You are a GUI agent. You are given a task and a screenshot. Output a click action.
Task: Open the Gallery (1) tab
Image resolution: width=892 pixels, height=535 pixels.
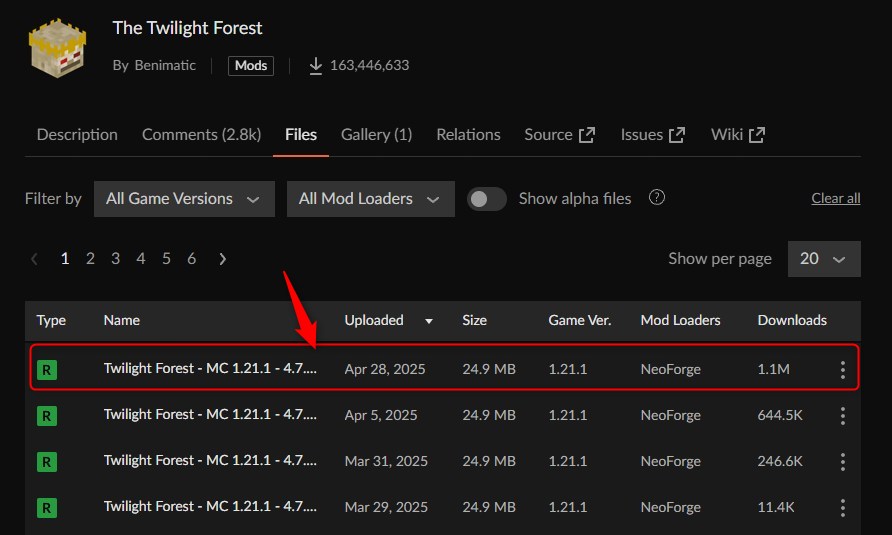(377, 135)
